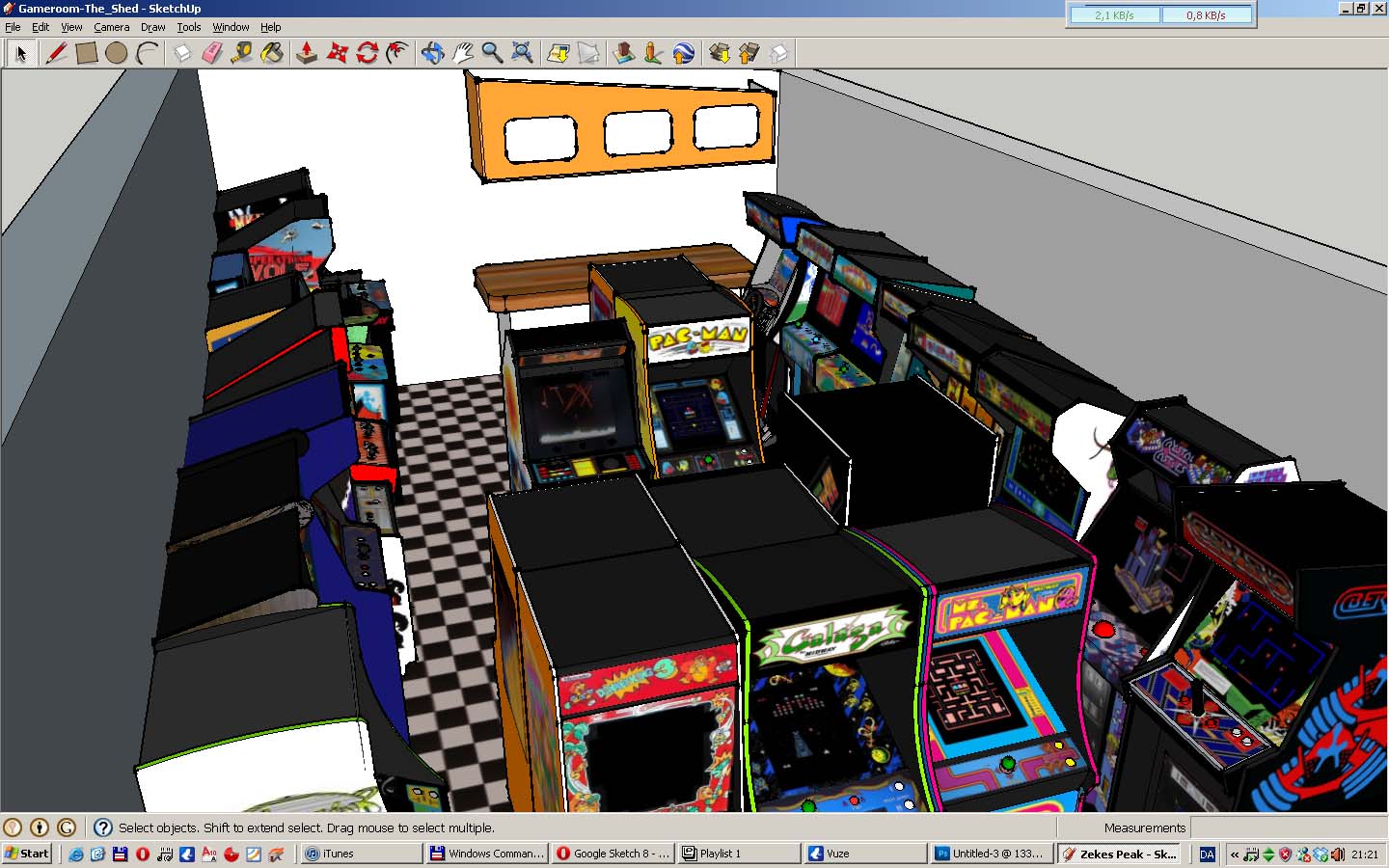Activate the Pan hand tool
The height and width of the screenshot is (868, 1389).
462,53
